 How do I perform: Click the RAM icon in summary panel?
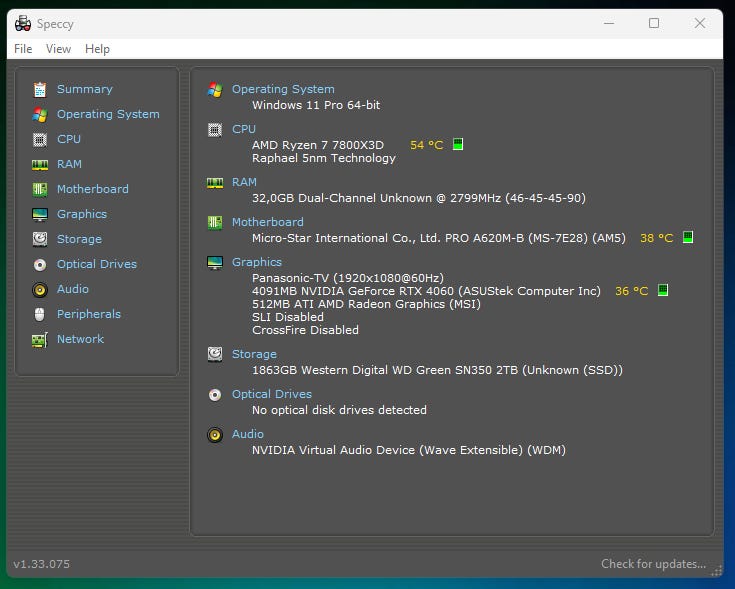(x=215, y=183)
